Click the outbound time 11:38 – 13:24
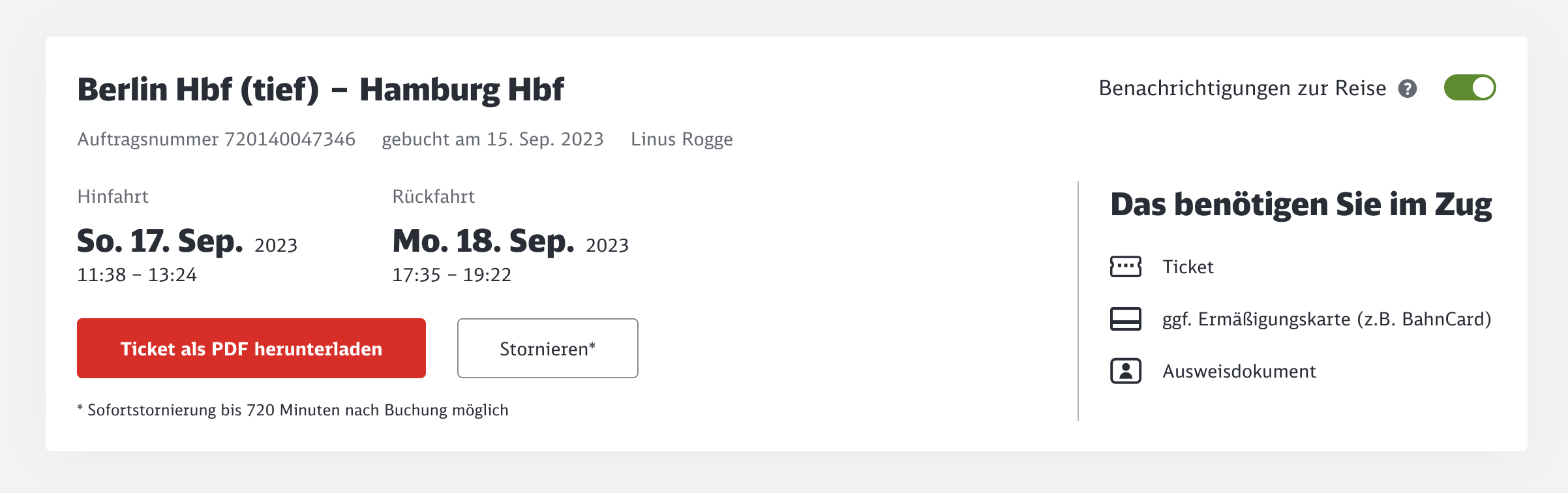 coord(137,275)
